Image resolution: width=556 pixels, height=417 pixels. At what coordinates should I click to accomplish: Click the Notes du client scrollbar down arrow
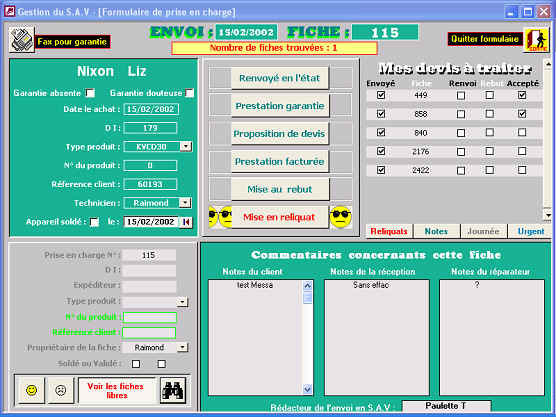[x=307, y=389]
